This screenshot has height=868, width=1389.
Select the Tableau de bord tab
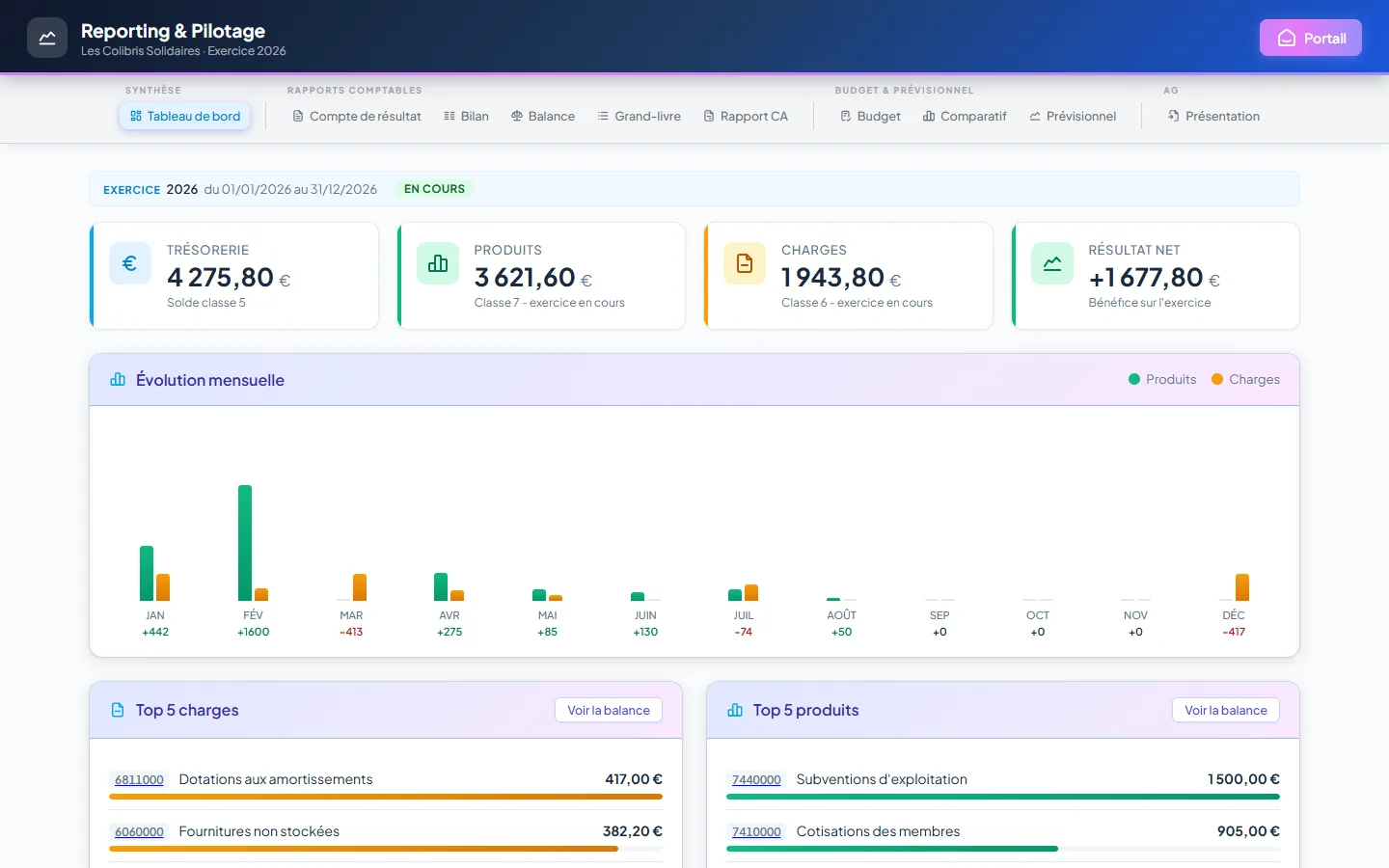[x=185, y=116]
